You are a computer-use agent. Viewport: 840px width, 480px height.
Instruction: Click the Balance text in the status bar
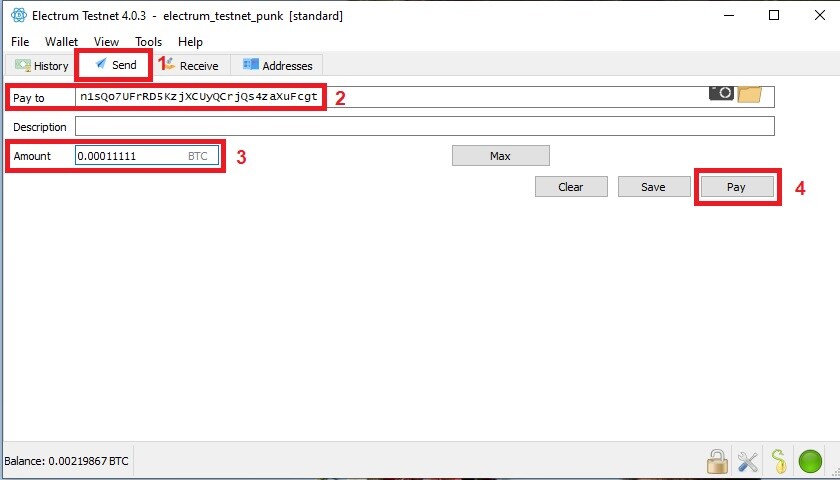(x=66, y=461)
